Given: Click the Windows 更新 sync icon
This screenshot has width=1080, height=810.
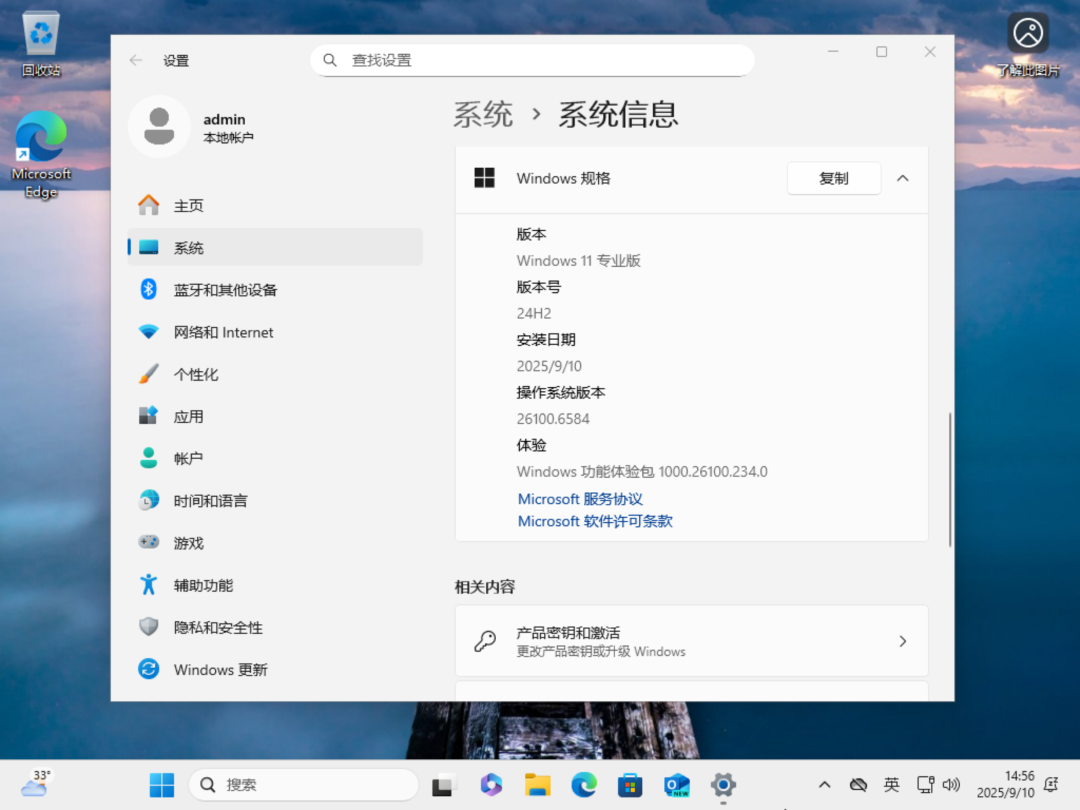Looking at the screenshot, I should [148, 669].
